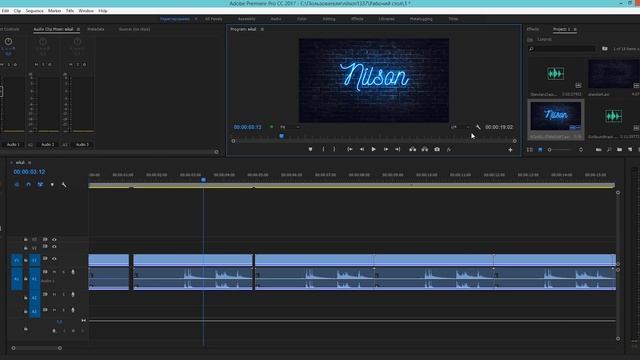
Task: Toggle sync lock for V1 track
Action: (45, 259)
